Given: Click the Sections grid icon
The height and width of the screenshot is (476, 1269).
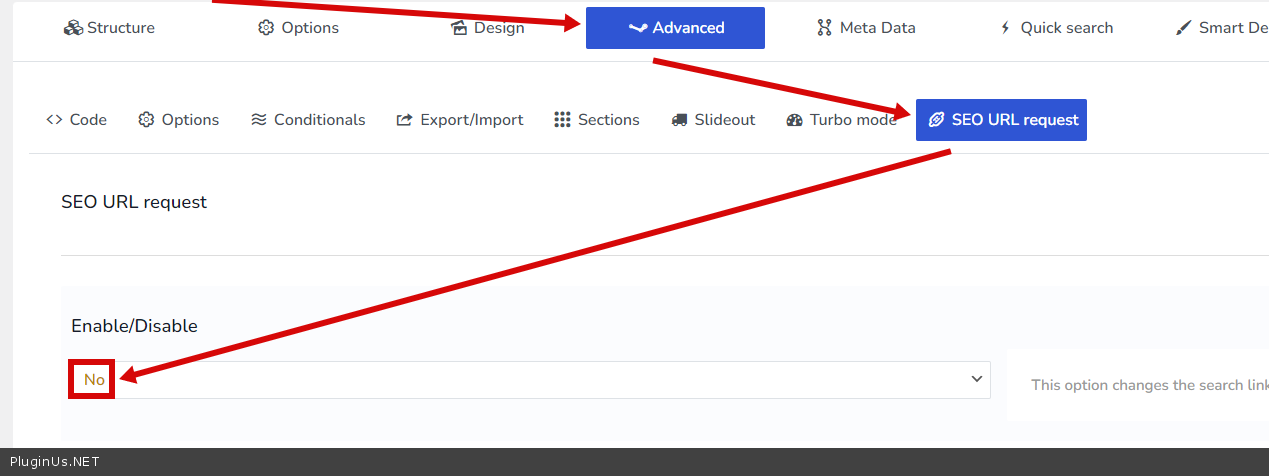Looking at the screenshot, I should [x=562, y=120].
